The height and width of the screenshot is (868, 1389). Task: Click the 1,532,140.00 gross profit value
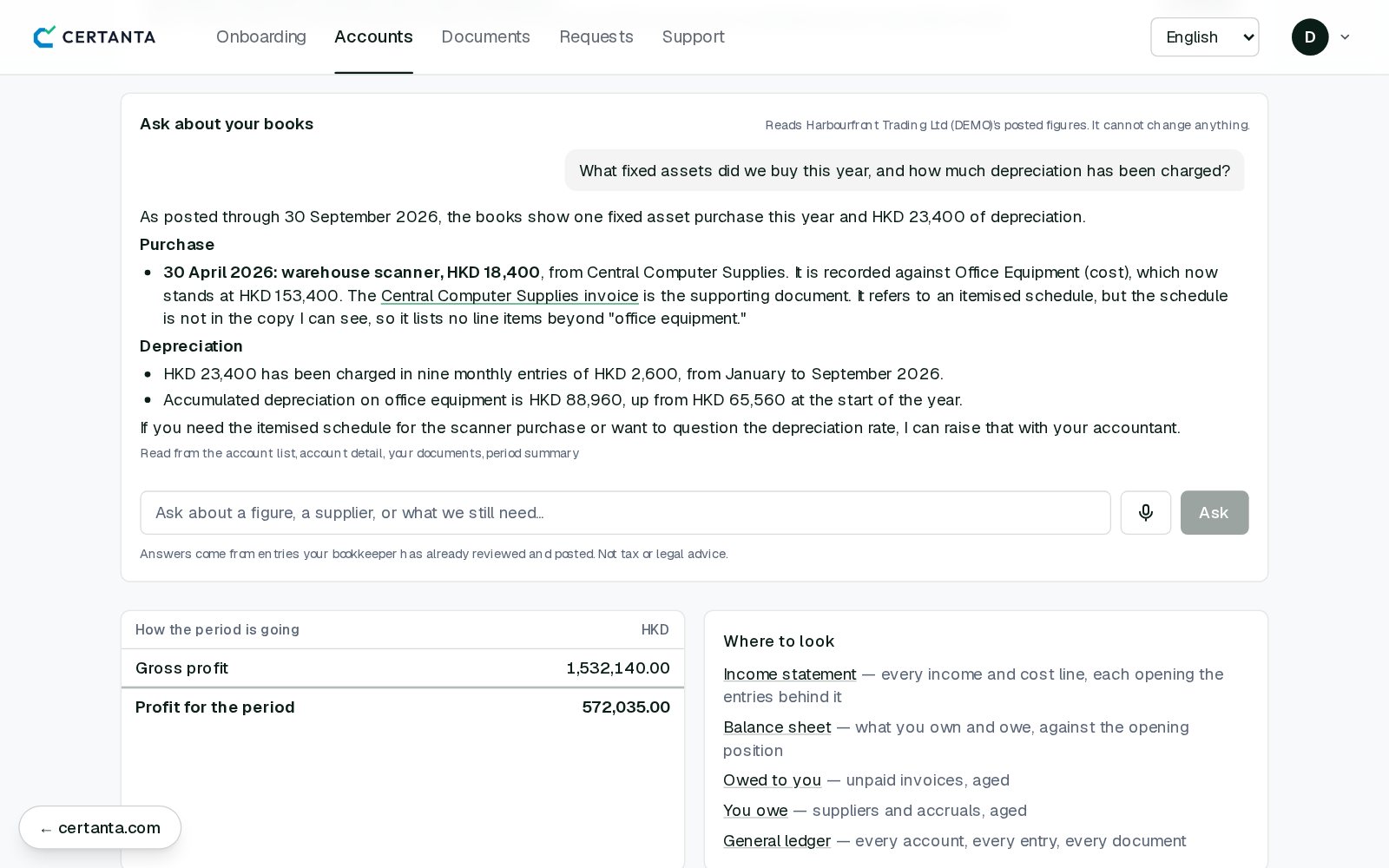pyautogui.click(x=618, y=667)
